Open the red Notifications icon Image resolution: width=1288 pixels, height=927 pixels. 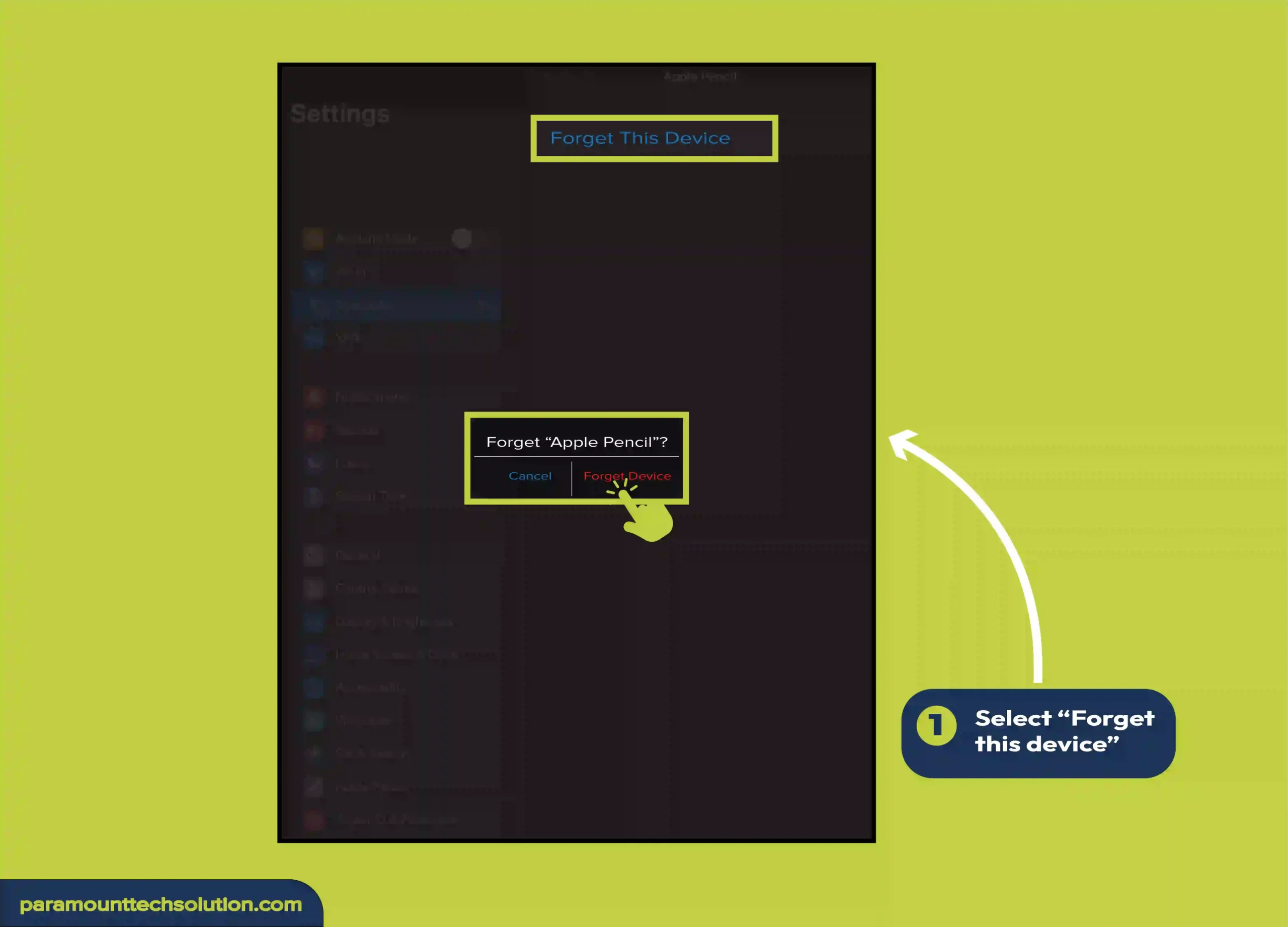[313, 397]
